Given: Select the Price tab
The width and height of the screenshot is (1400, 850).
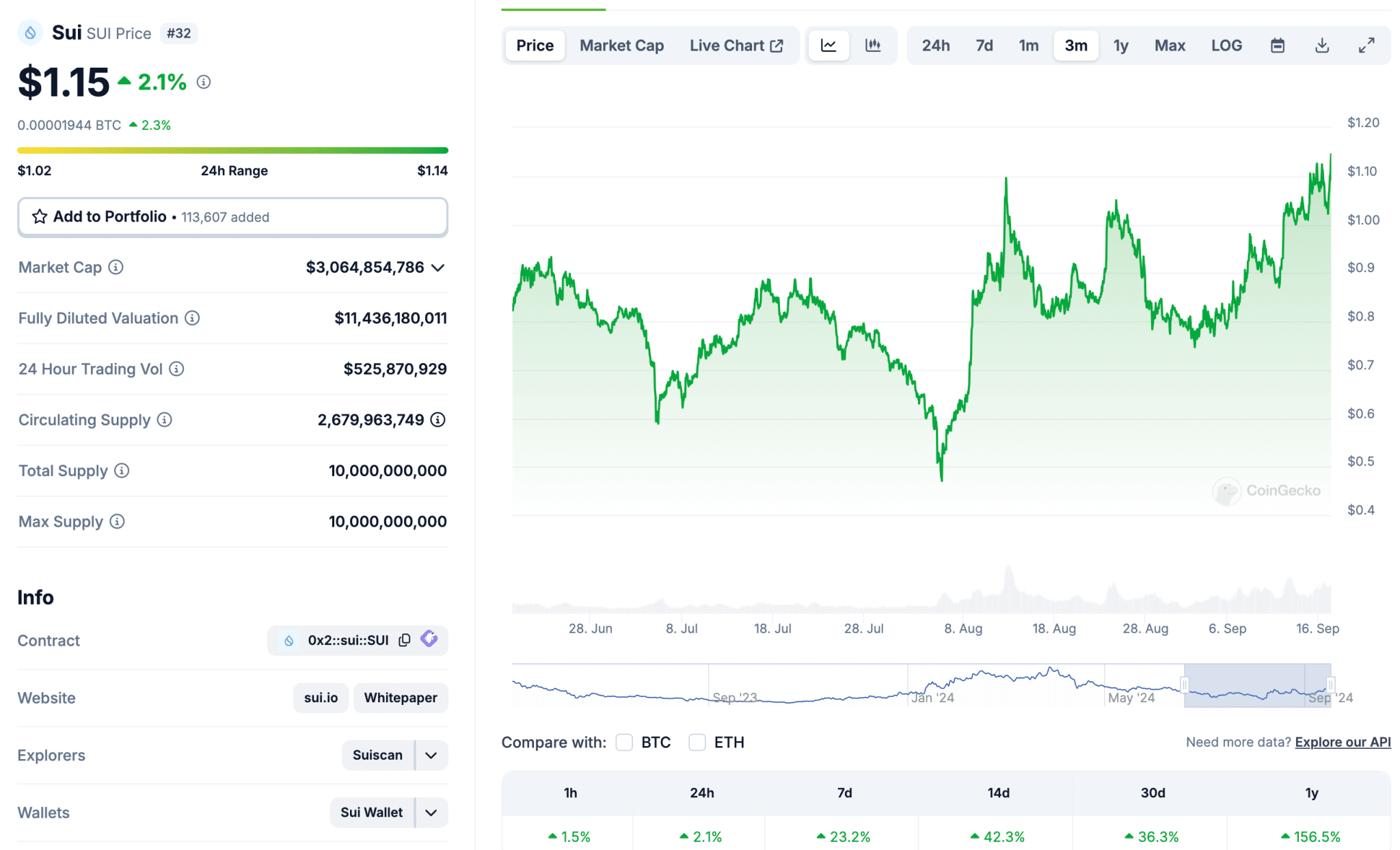Looking at the screenshot, I should [x=535, y=46].
